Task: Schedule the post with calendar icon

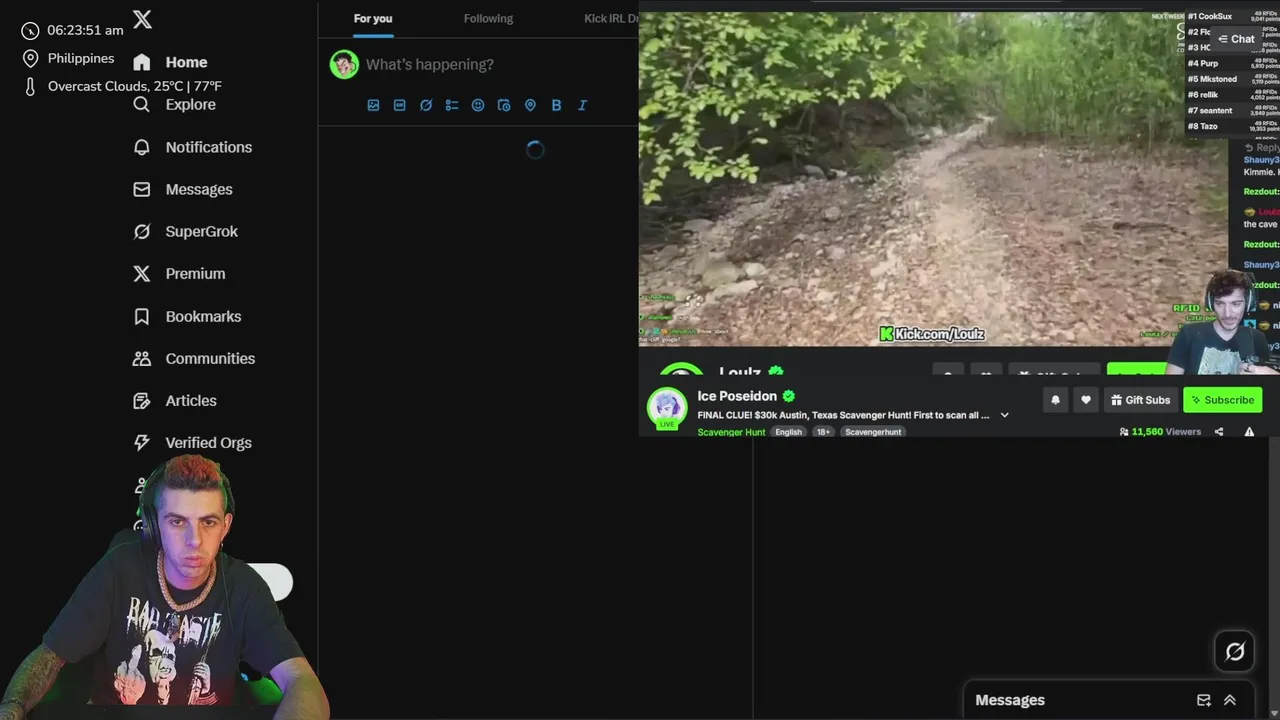Action: point(504,105)
